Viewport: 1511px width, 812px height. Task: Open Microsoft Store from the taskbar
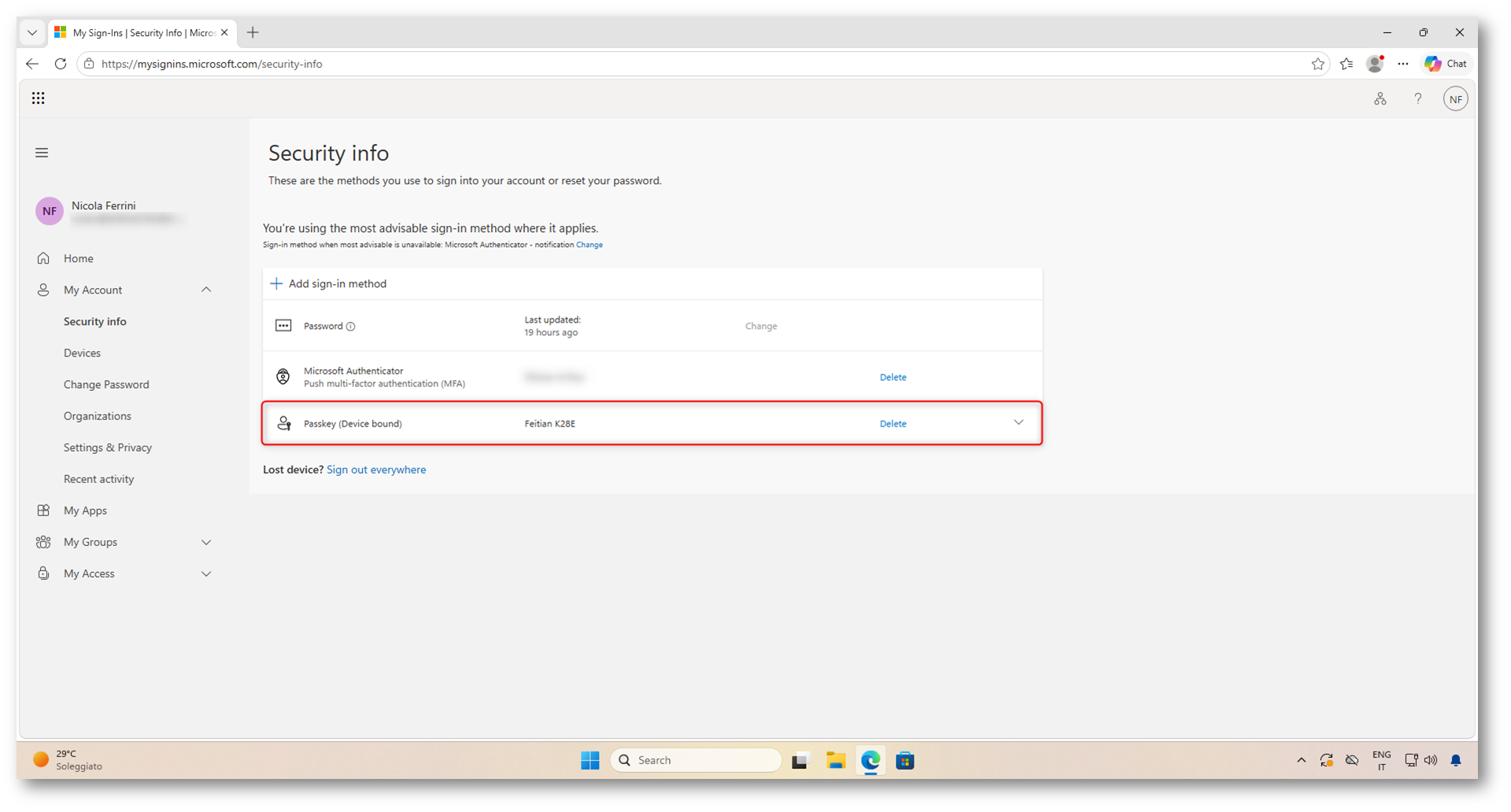click(x=905, y=760)
